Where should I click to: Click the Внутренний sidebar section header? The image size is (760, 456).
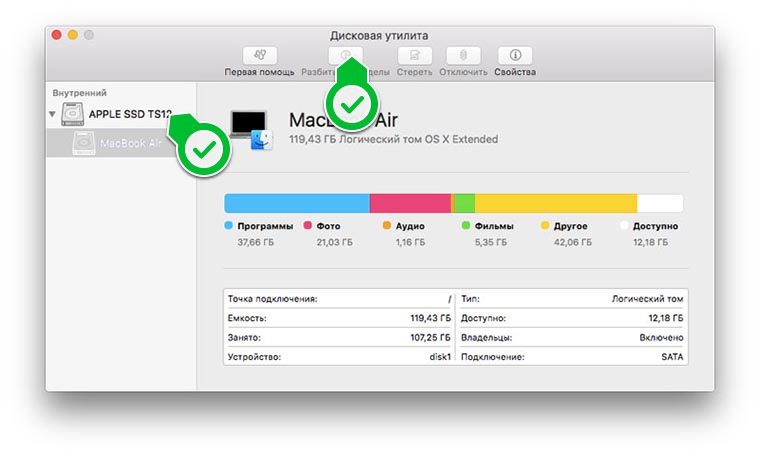[x=79, y=93]
